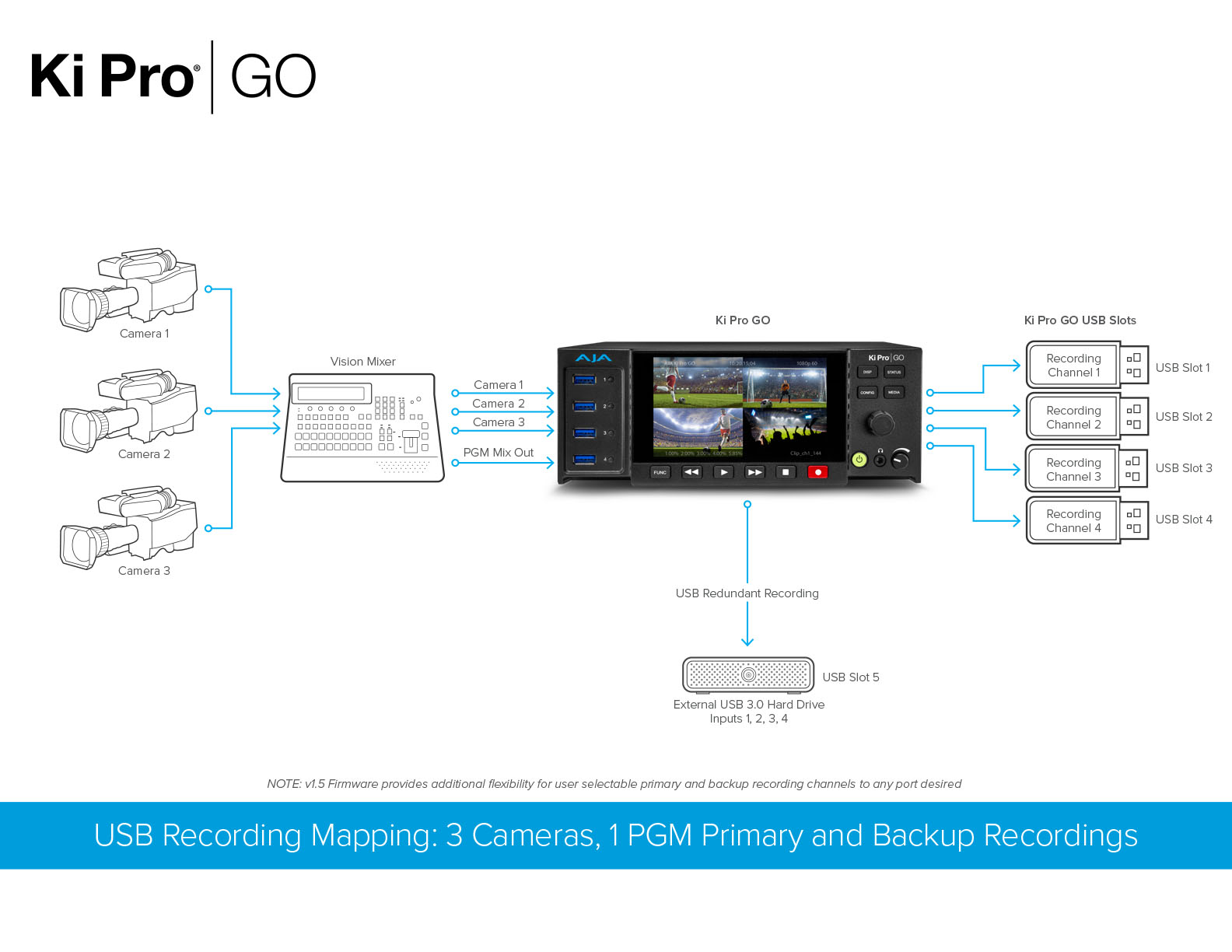This screenshot has width=1232, height=952.
Task: Click the STATUS button on the device
Action: (x=894, y=373)
